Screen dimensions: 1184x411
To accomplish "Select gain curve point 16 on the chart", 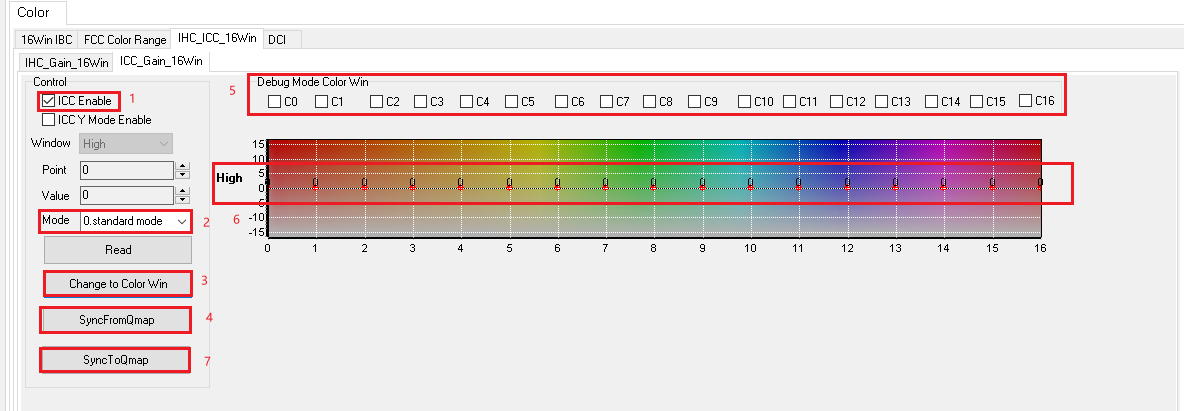I will (1041, 186).
